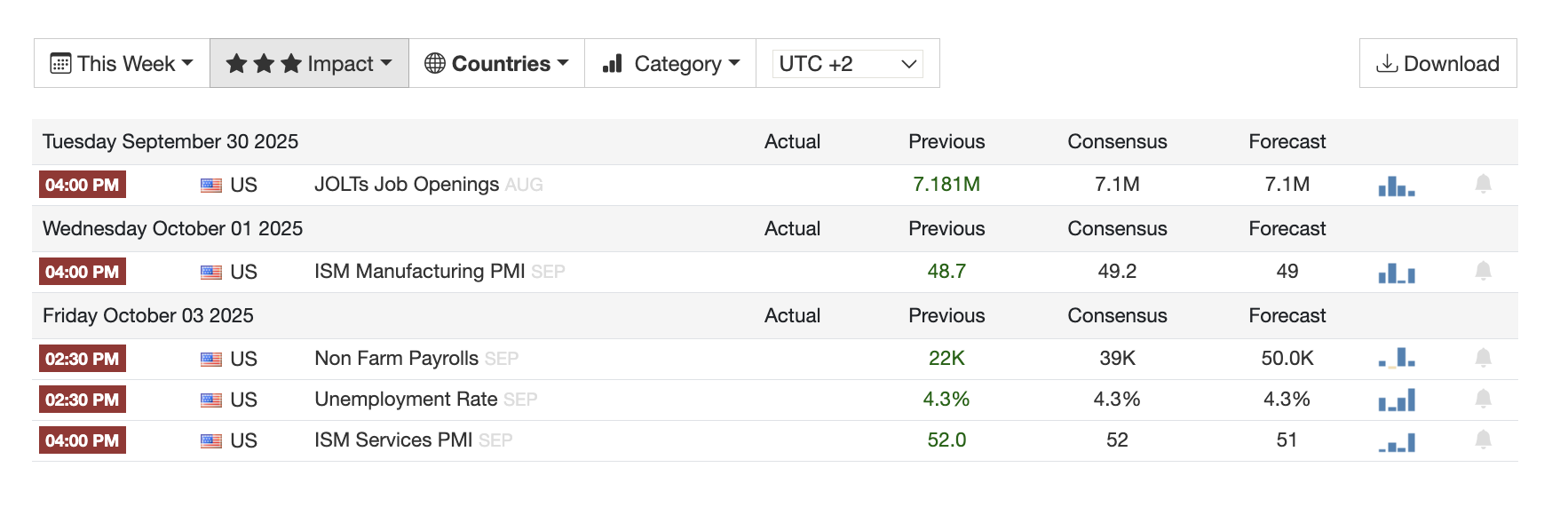1568x515 pixels.
Task: Toggle alert bell for JOLTs Job Openings
Action: click(1483, 184)
